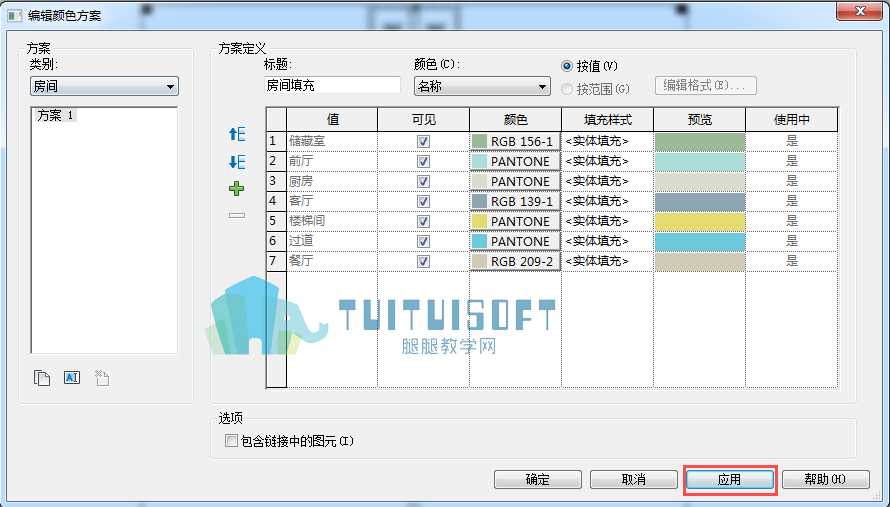Click the 颜色 column header

515,120
